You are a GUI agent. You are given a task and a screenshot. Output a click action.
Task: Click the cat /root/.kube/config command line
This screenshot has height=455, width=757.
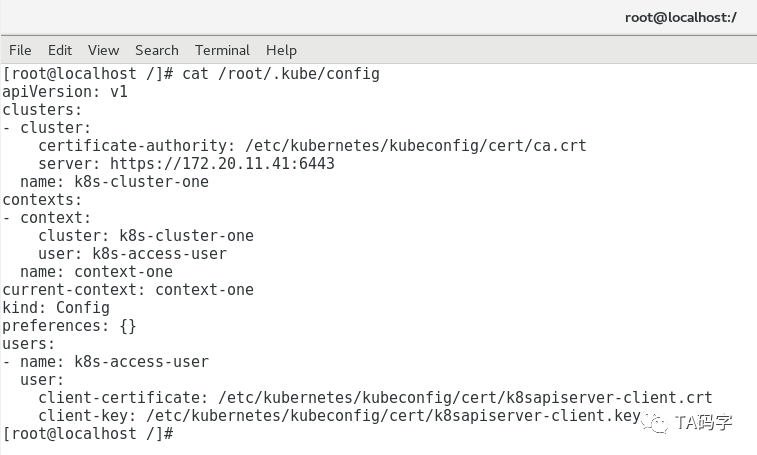(x=191, y=74)
